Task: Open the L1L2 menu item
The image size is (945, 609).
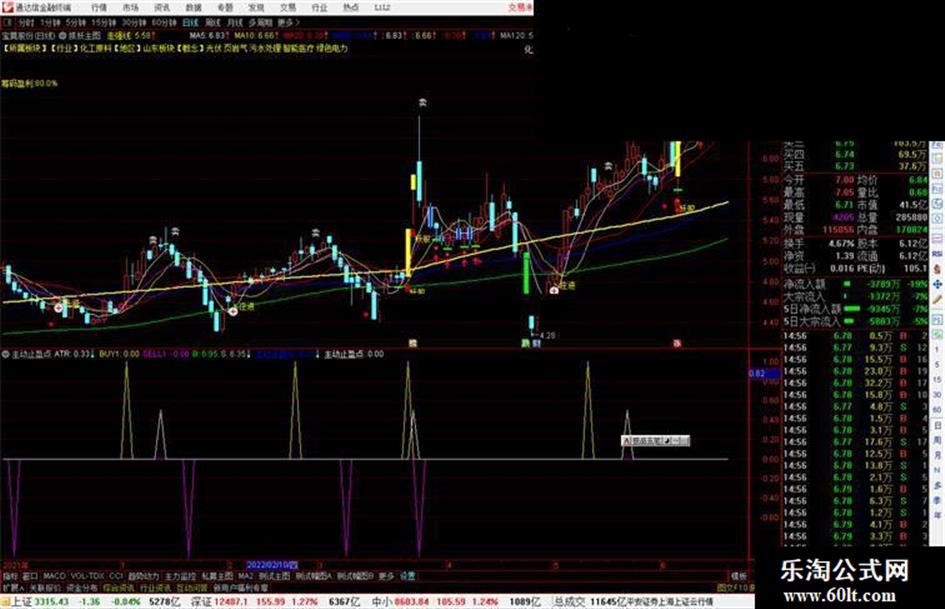Action: [x=382, y=8]
